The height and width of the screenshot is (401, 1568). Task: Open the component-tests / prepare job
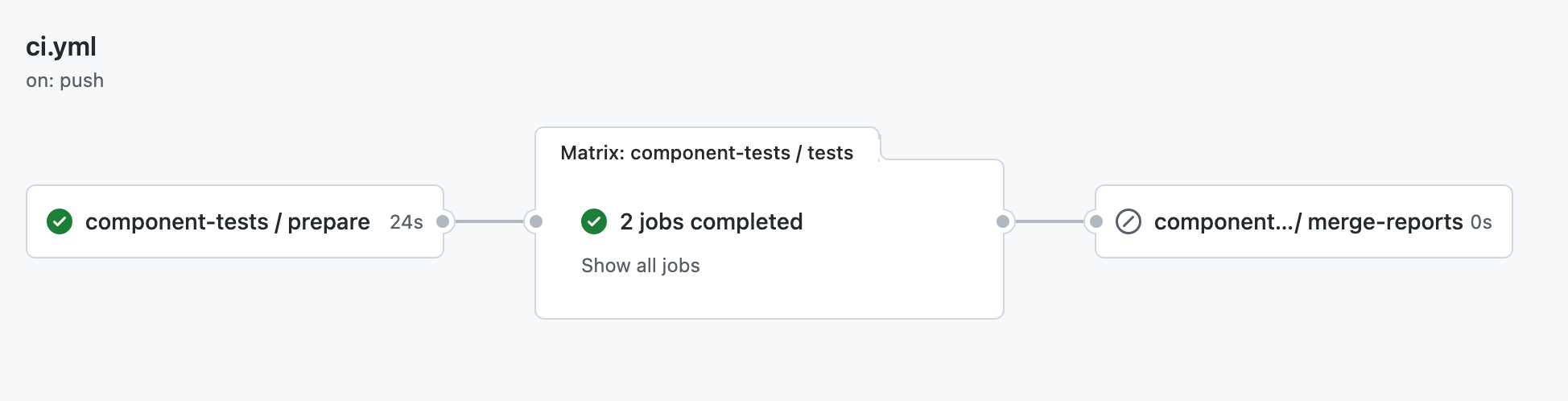(x=228, y=221)
